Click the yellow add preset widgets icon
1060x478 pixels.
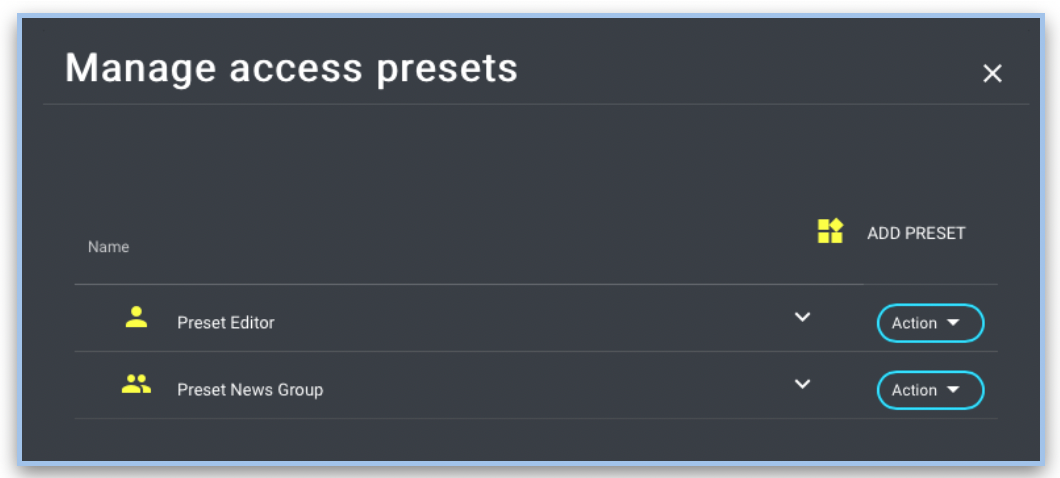coord(830,232)
